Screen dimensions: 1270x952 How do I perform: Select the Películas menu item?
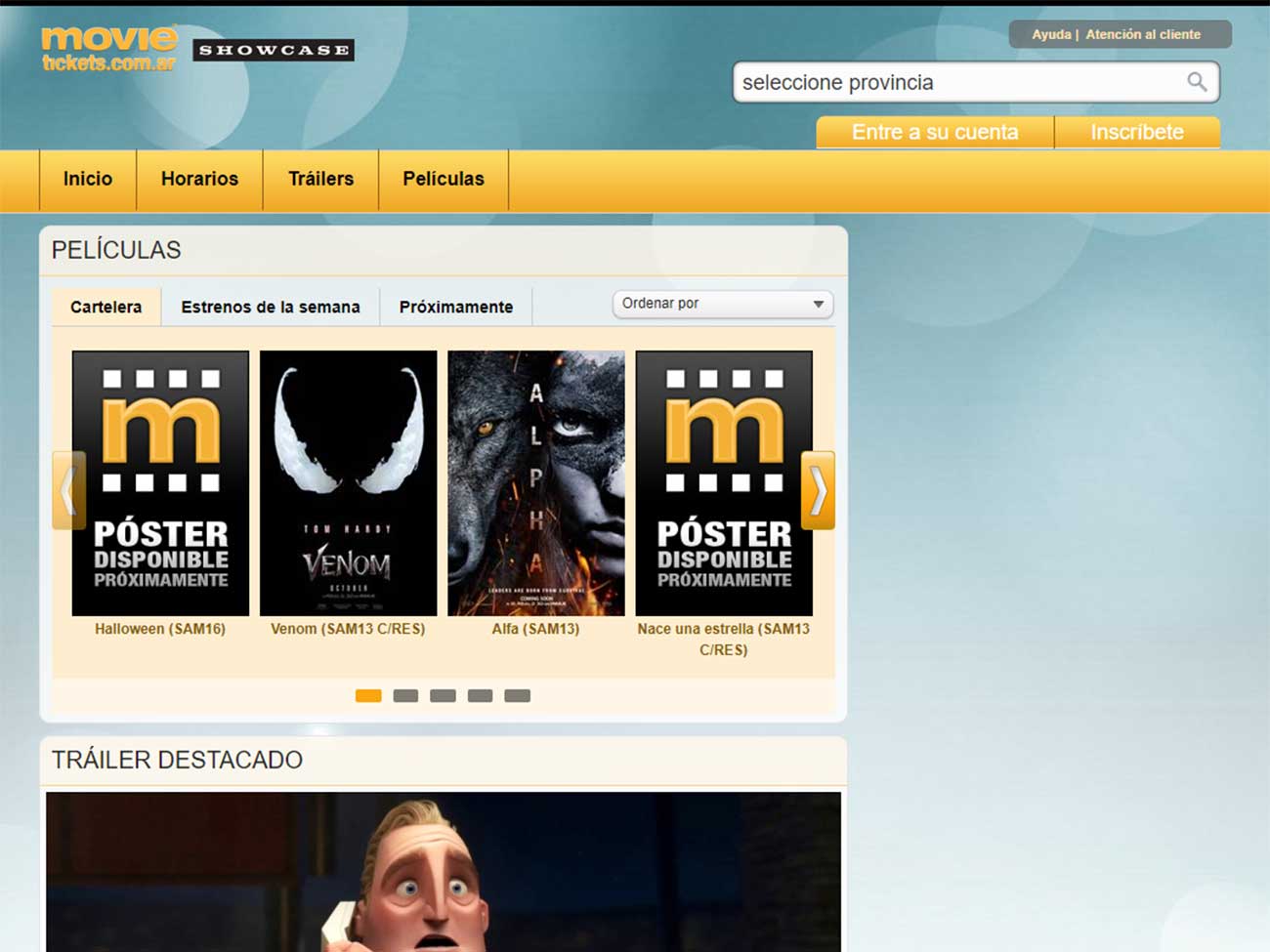pyautogui.click(x=444, y=179)
